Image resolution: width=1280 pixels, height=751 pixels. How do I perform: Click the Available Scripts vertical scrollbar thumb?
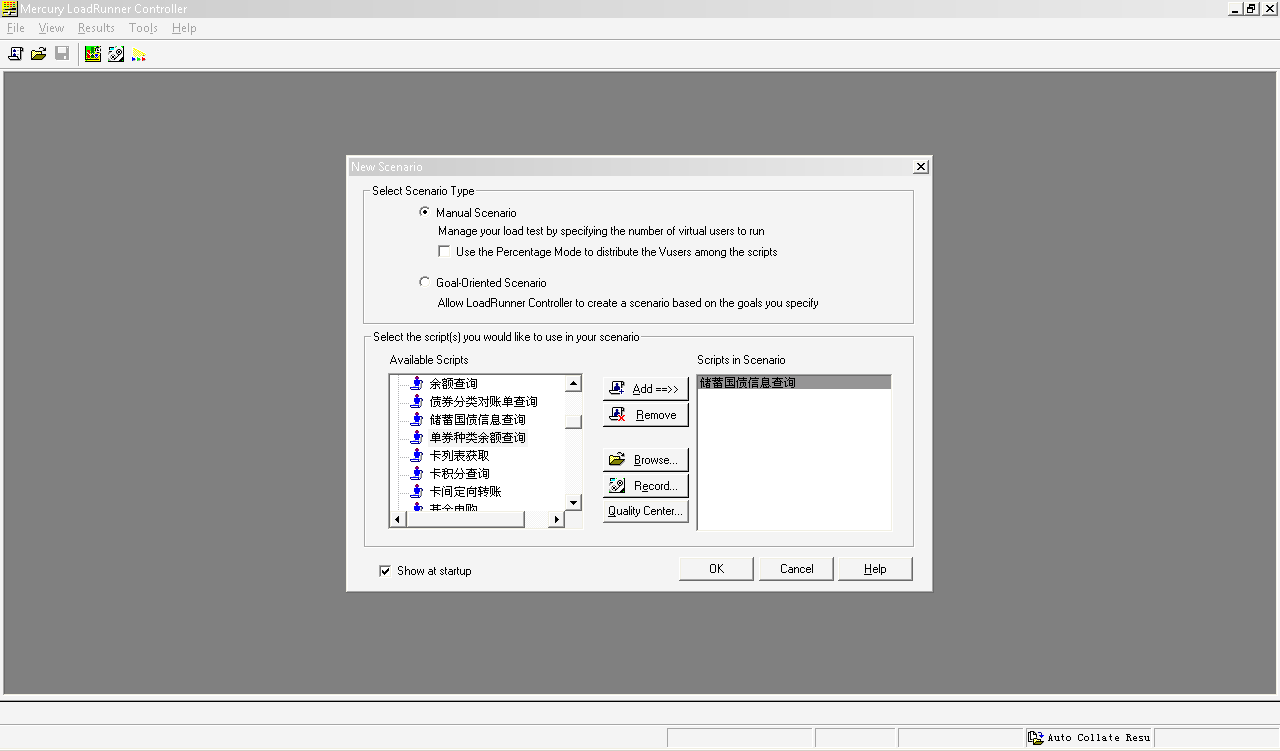click(573, 421)
